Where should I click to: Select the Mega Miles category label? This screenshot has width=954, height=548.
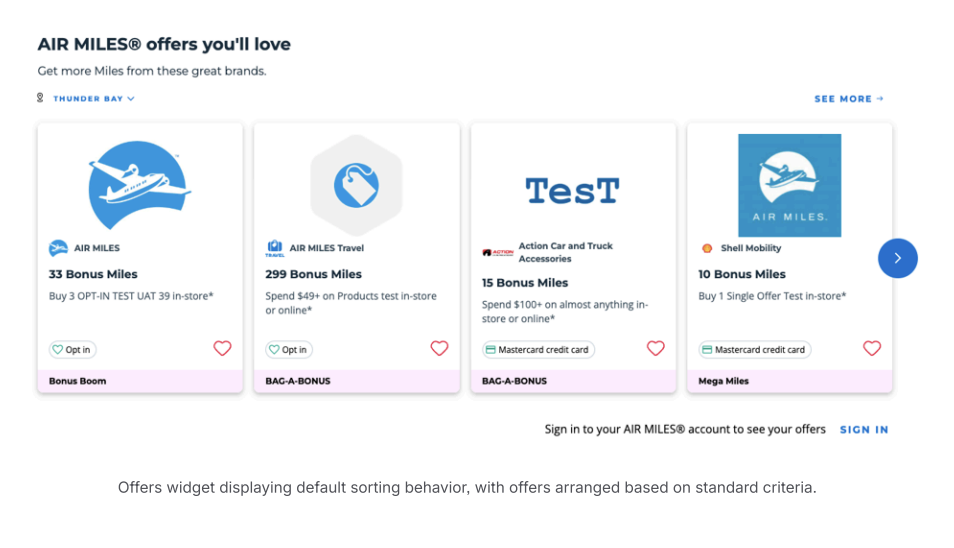(x=724, y=381)
